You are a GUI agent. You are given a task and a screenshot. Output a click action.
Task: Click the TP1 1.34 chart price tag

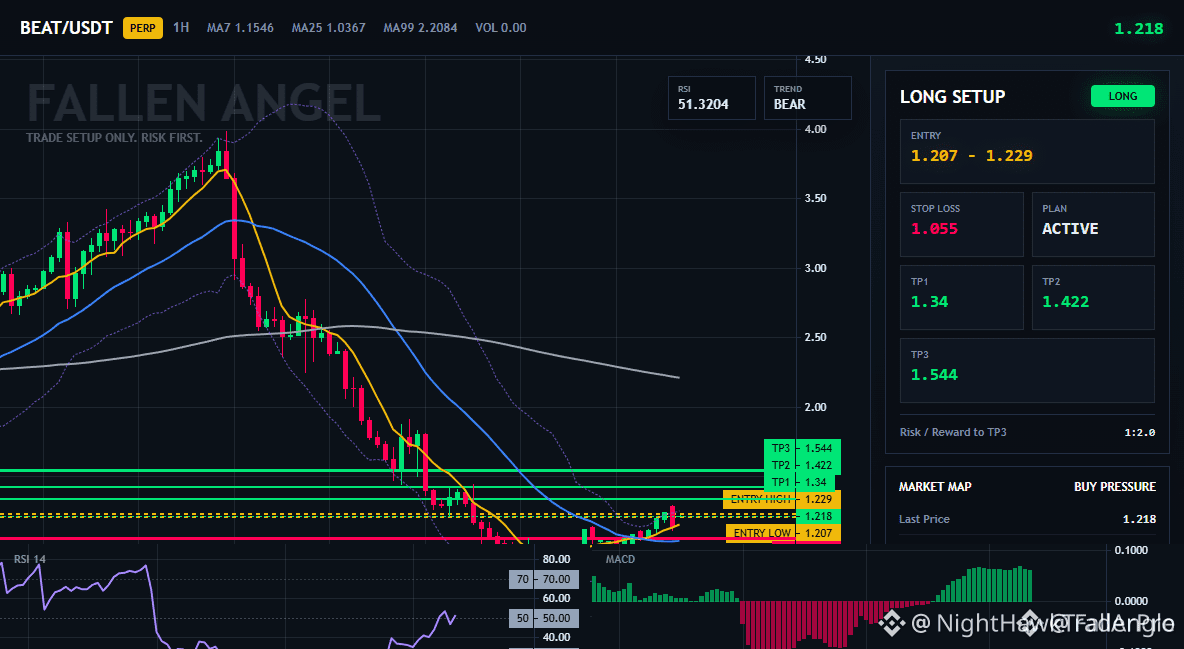(x=799, y=482)
